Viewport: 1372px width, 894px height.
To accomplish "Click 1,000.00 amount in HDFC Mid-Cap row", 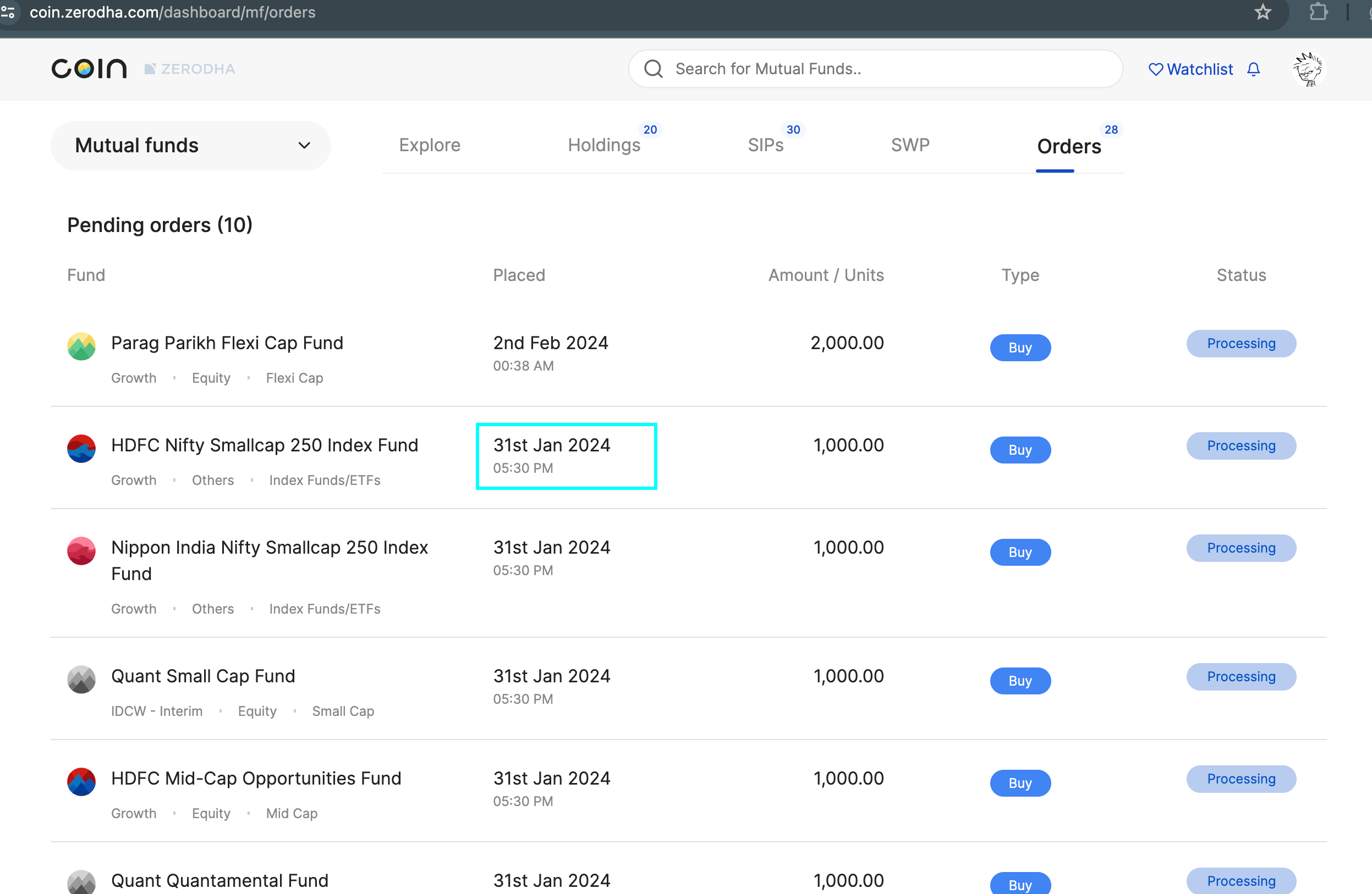I will (x=848, y=778).
